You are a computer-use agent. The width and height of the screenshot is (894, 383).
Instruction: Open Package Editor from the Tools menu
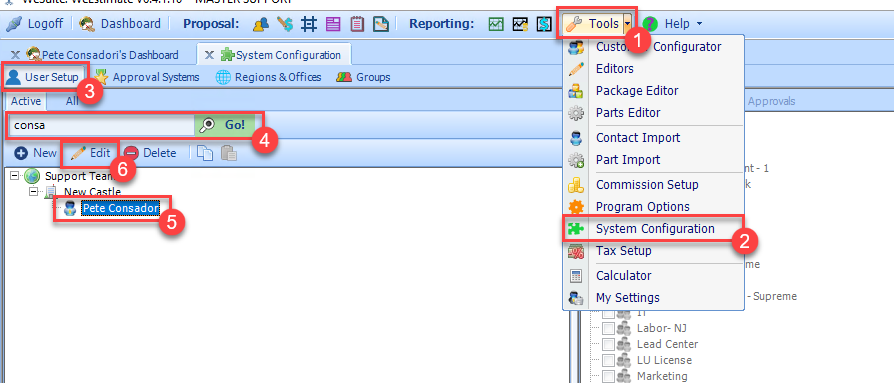637,91
